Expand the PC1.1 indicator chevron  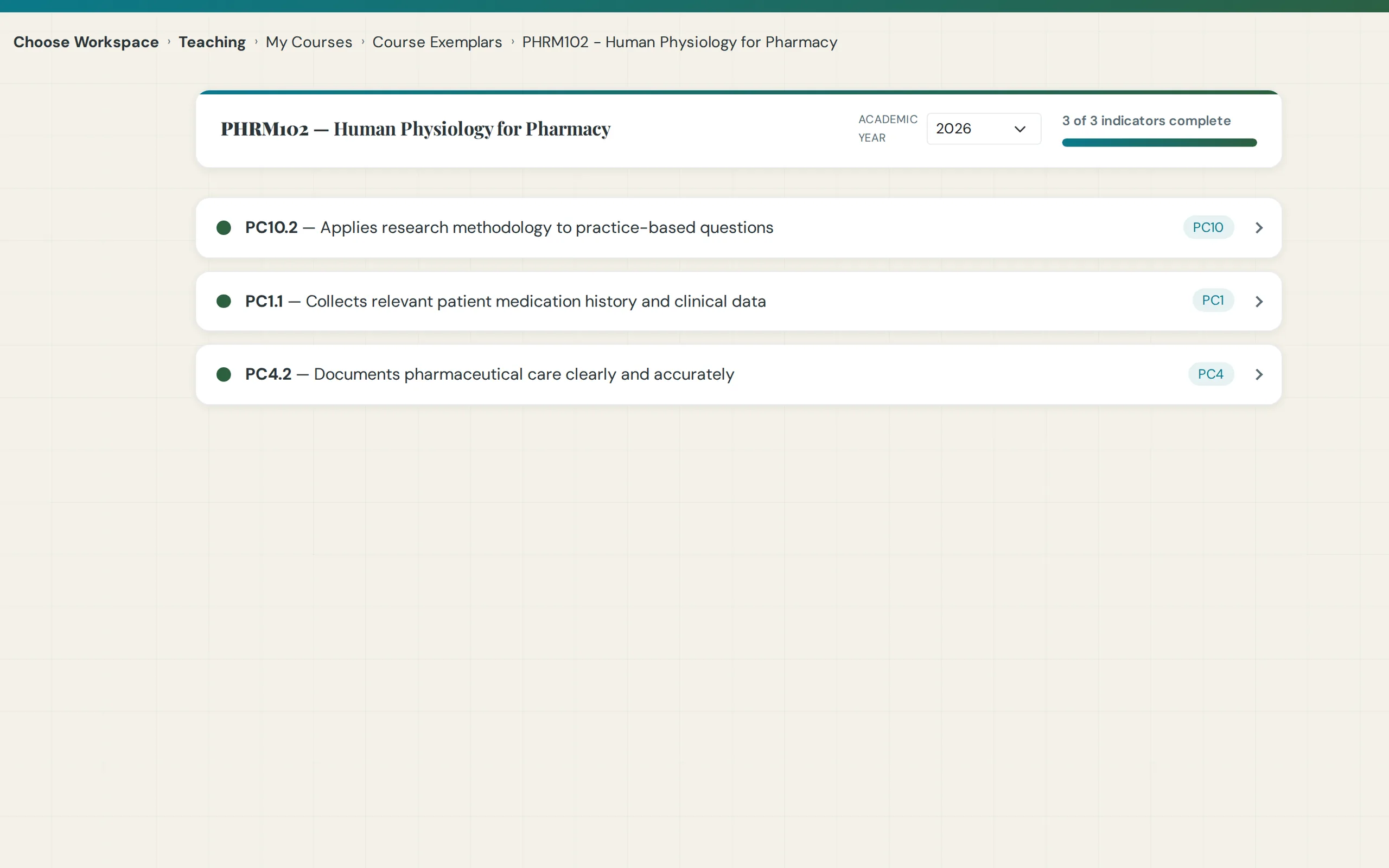(1259, 302)
